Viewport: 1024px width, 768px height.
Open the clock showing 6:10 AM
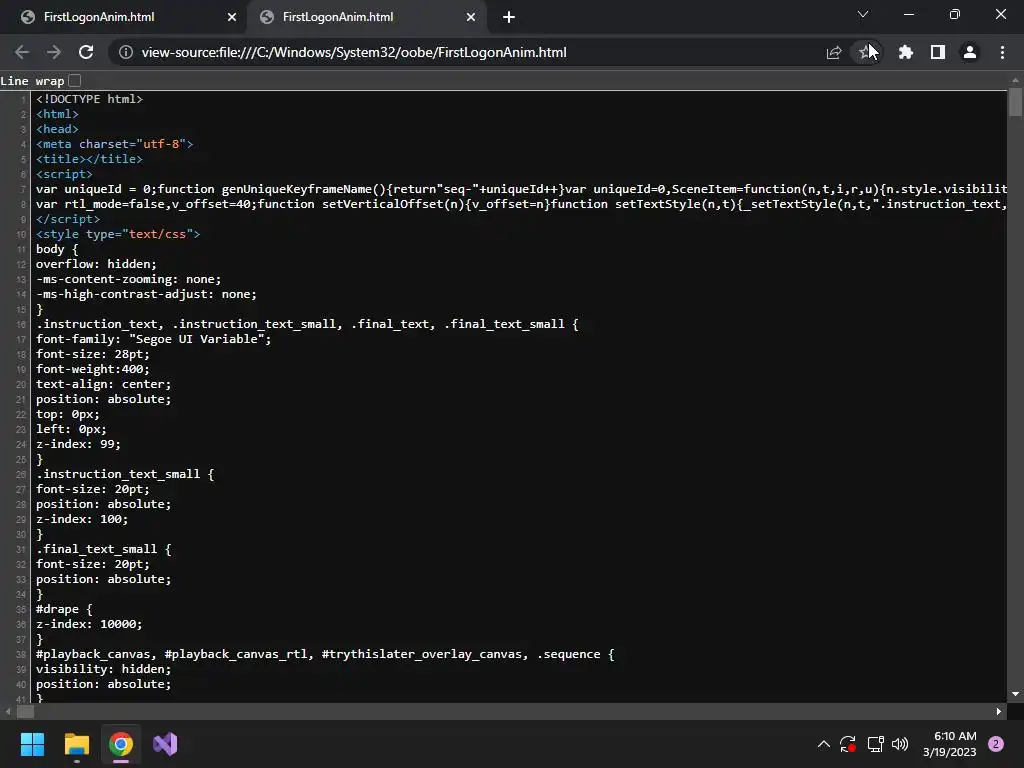click(x=950, y=744)
